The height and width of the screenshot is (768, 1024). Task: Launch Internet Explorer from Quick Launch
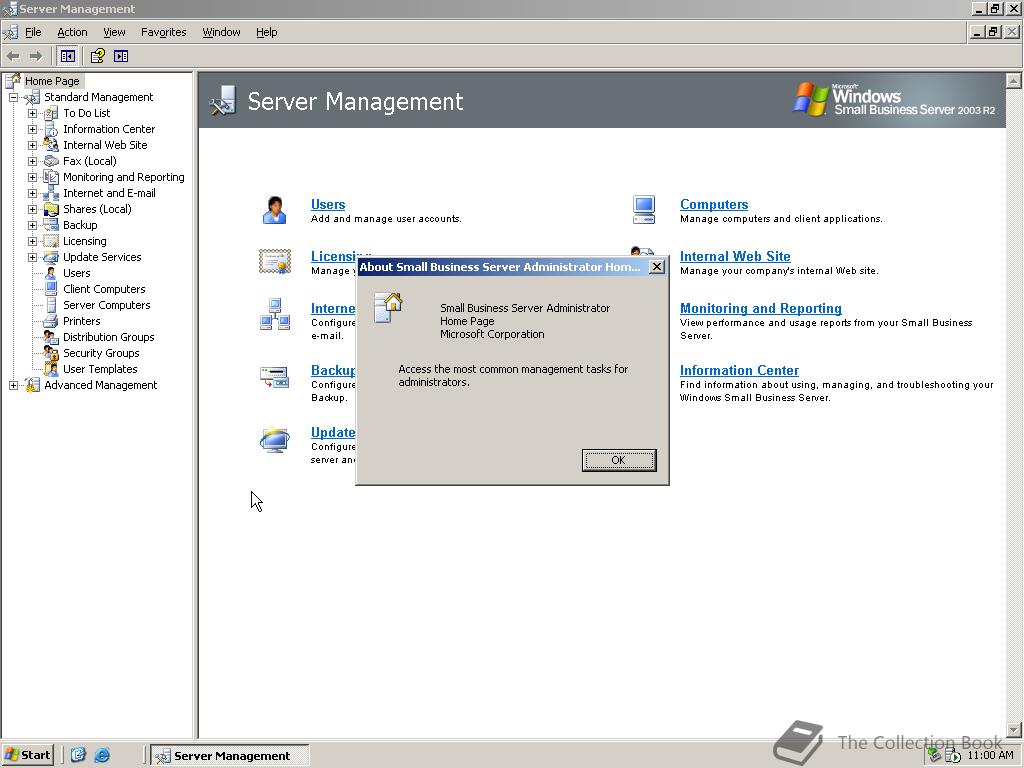pos(102,755)
